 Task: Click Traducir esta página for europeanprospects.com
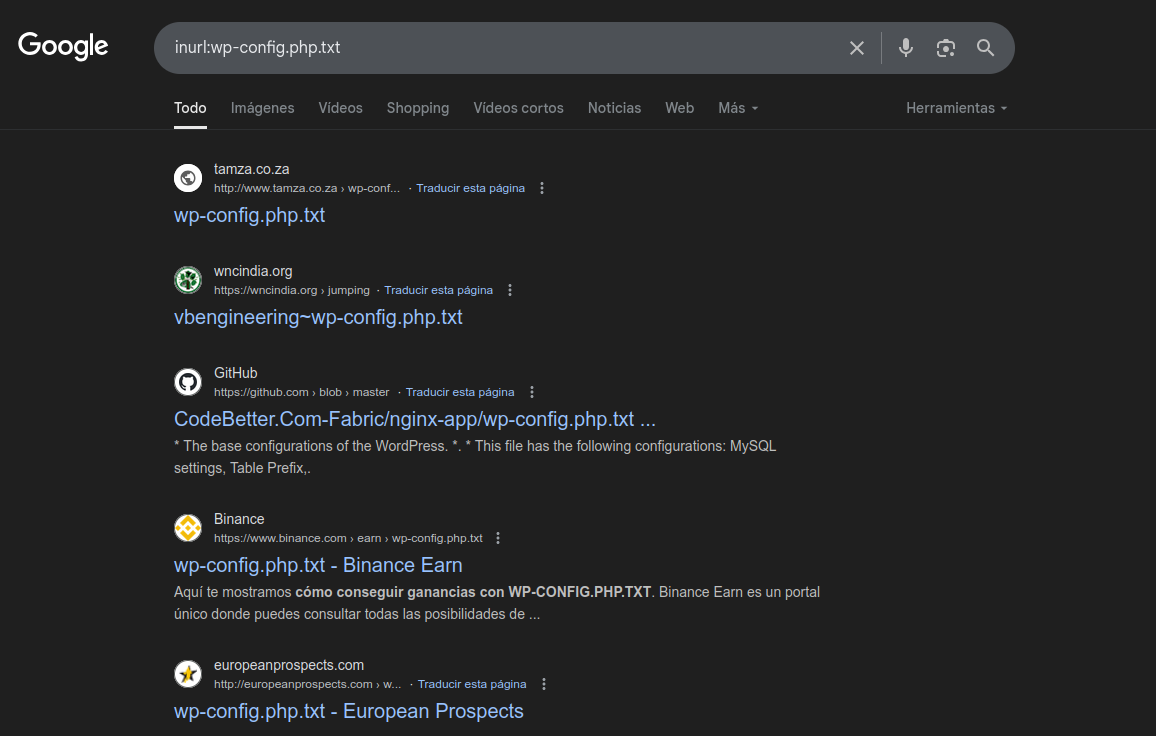472,684
